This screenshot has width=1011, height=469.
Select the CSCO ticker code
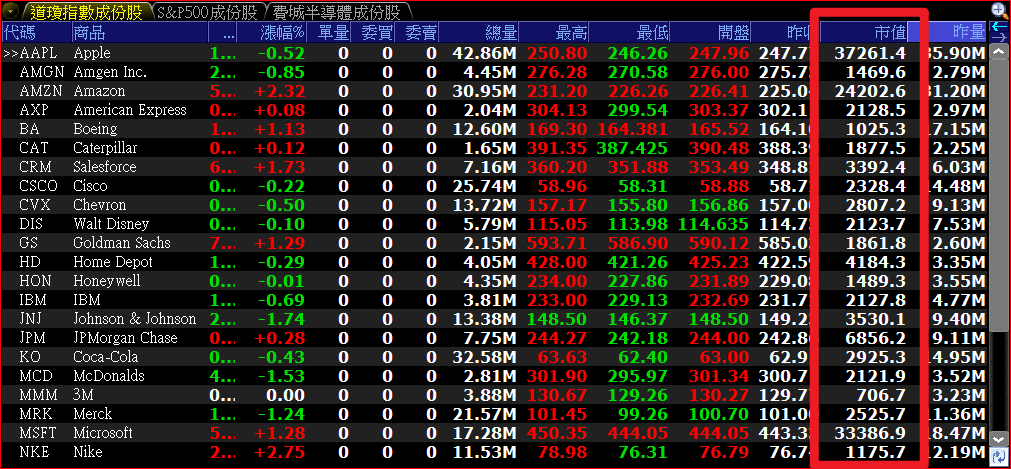click(x=39, y=186)
